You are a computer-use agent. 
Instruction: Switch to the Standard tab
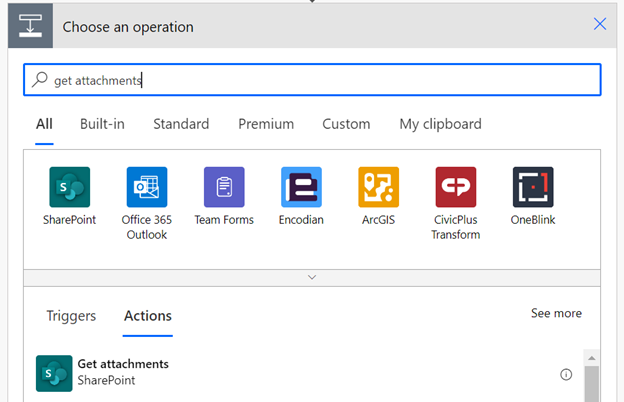tap(181, 124)
